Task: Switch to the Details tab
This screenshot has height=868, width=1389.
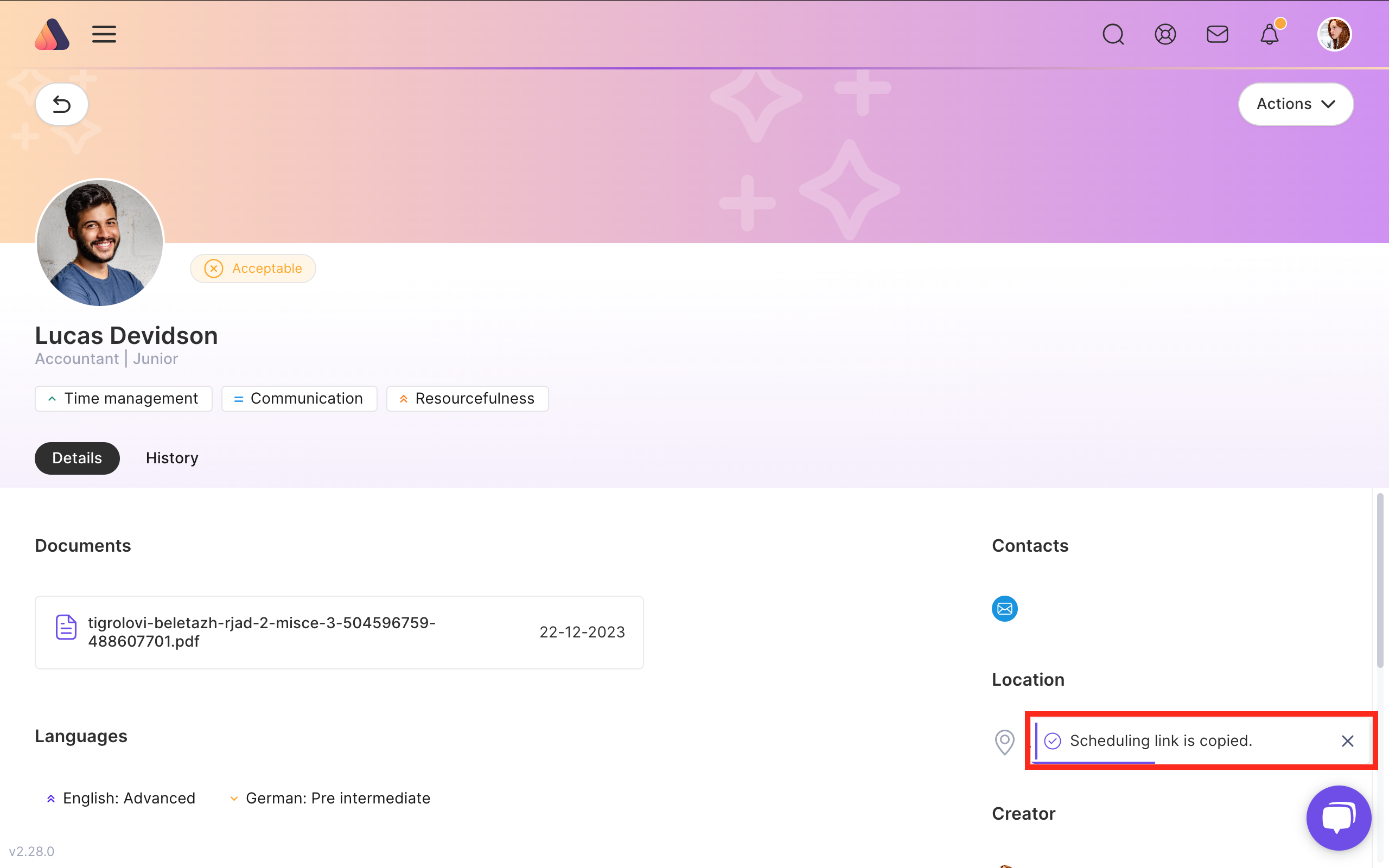Action: pyautogui.click(x=77, y=458)
